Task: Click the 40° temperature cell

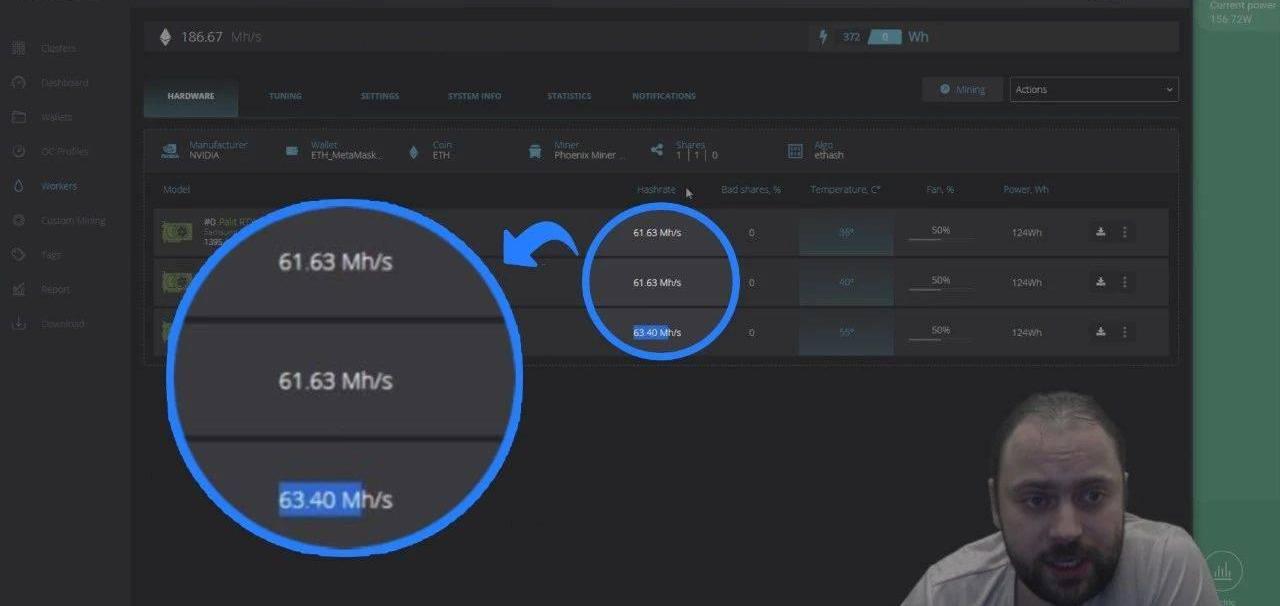Action: click(x=846, y=282)
